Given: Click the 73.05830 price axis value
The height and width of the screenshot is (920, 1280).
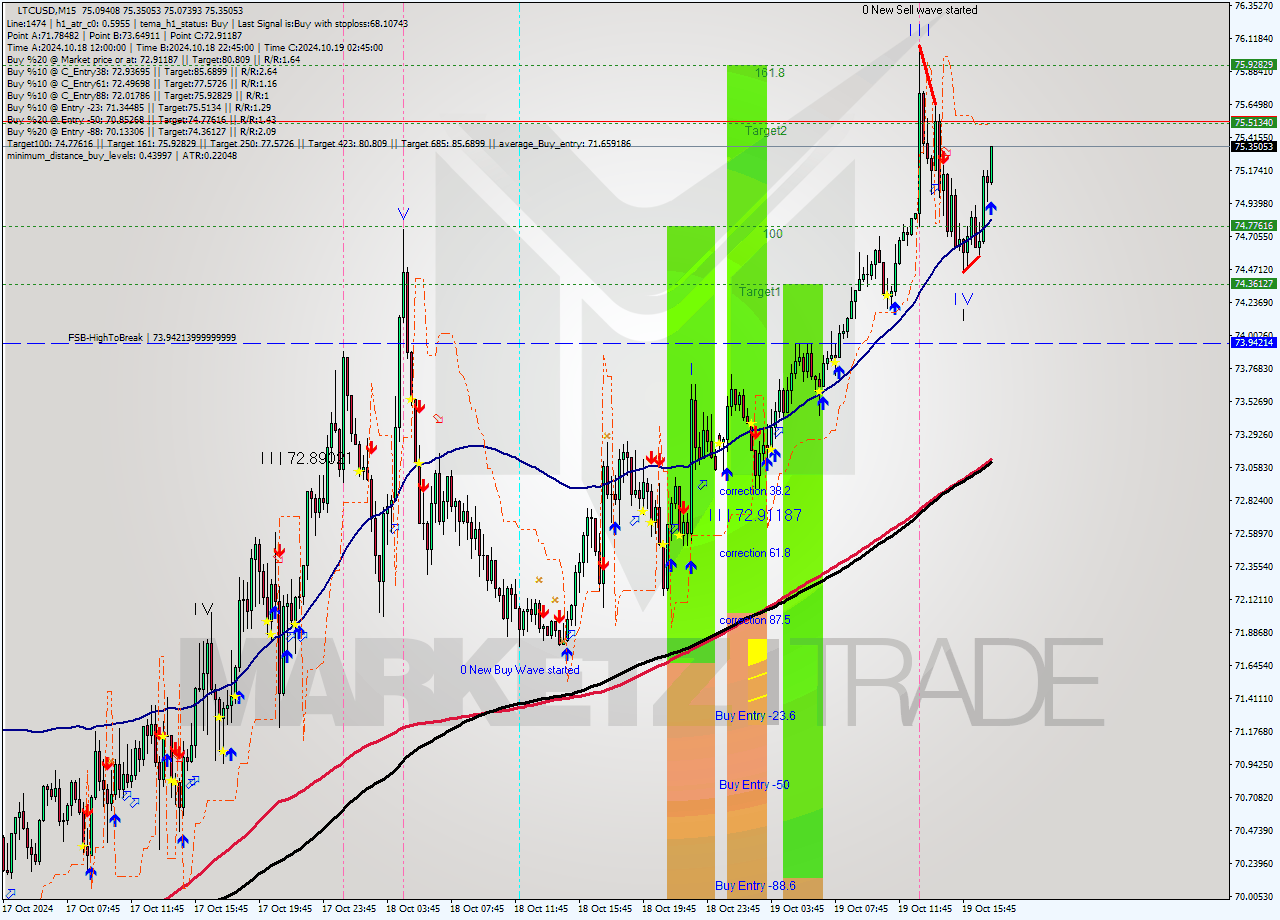Looking at the screenshot, I should point(1254,467).
